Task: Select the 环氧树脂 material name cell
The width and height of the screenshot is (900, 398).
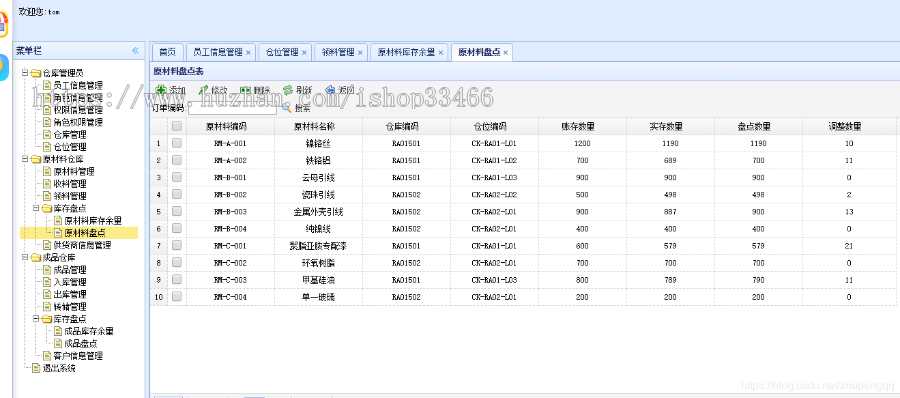Action: (x=319, y=263)
